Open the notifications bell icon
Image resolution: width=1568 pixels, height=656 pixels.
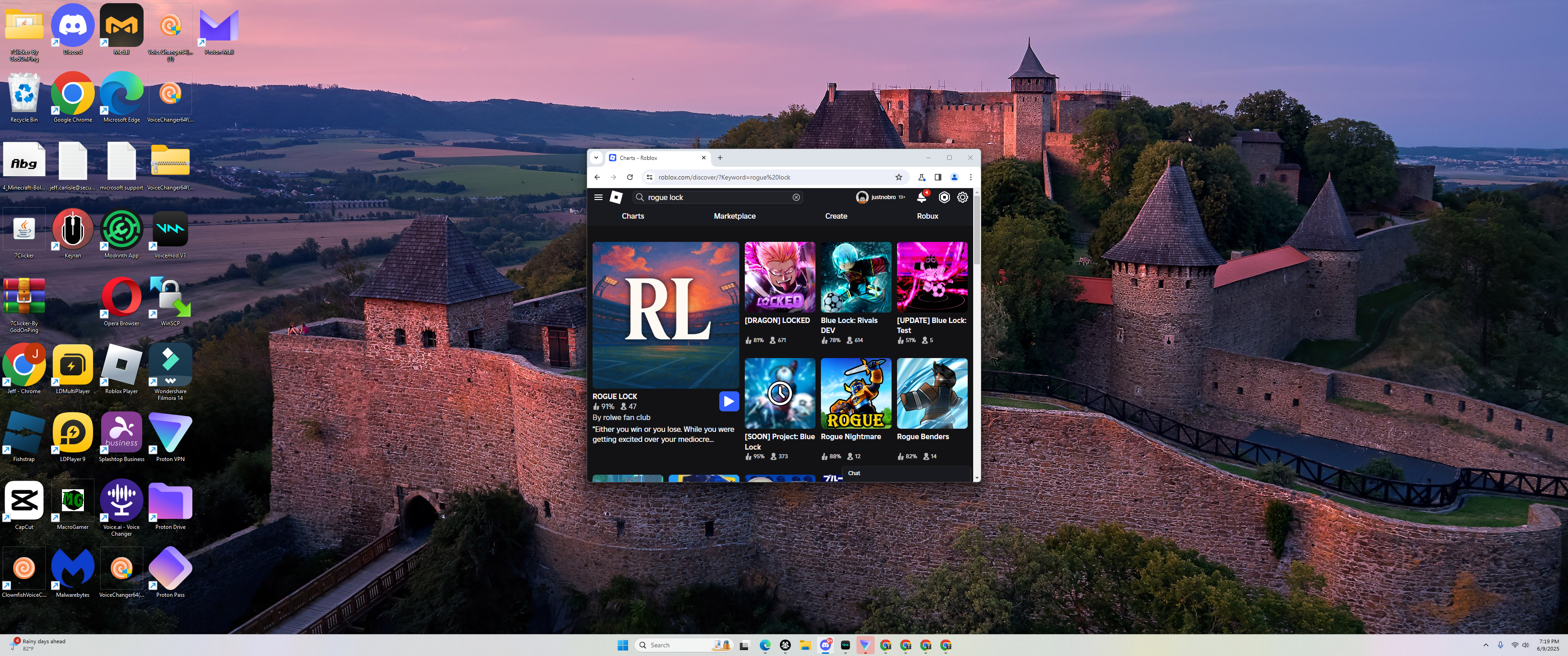coord(922,197)
